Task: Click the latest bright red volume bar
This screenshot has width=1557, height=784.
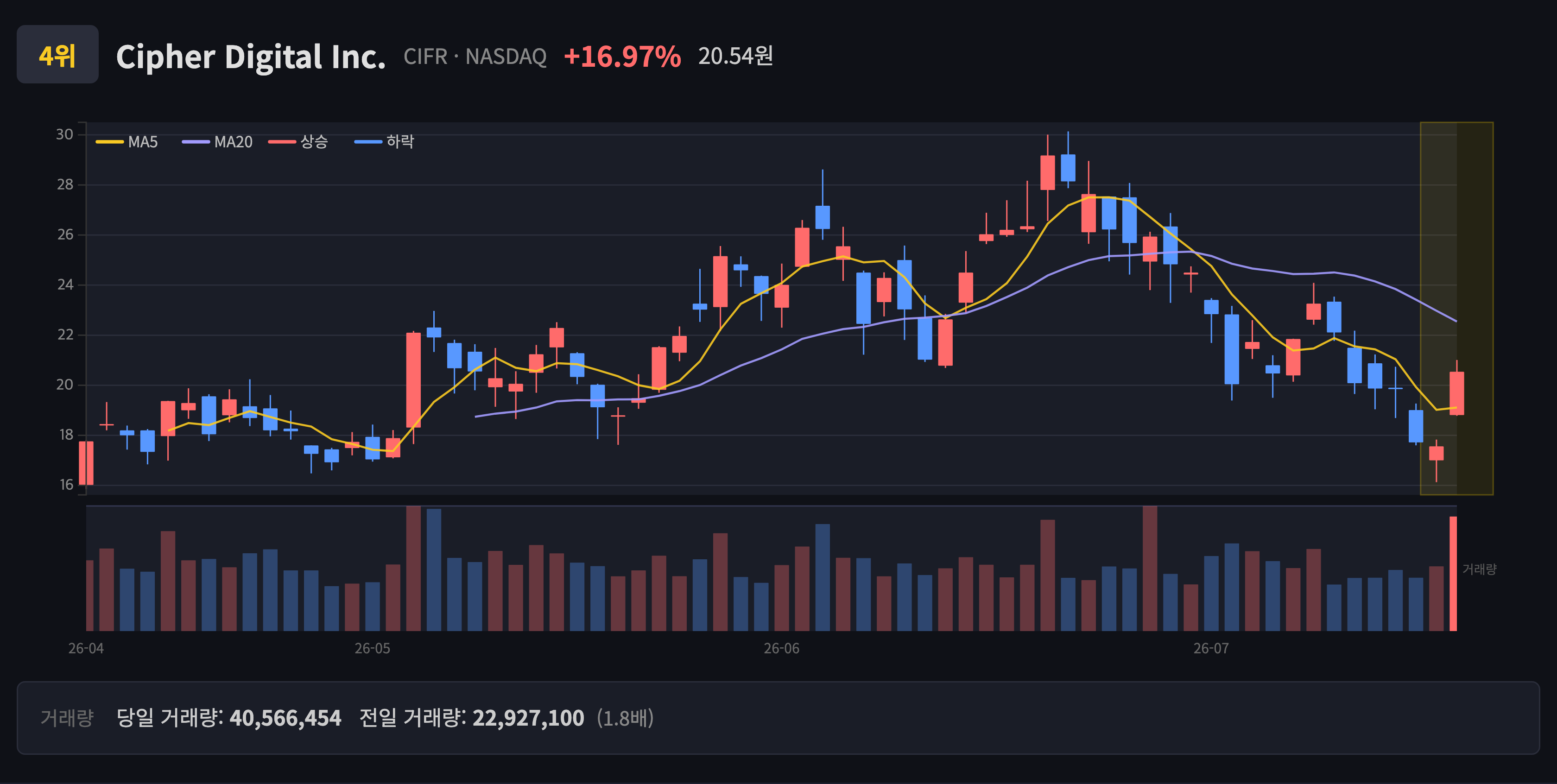Action: tap(1453, 574)
